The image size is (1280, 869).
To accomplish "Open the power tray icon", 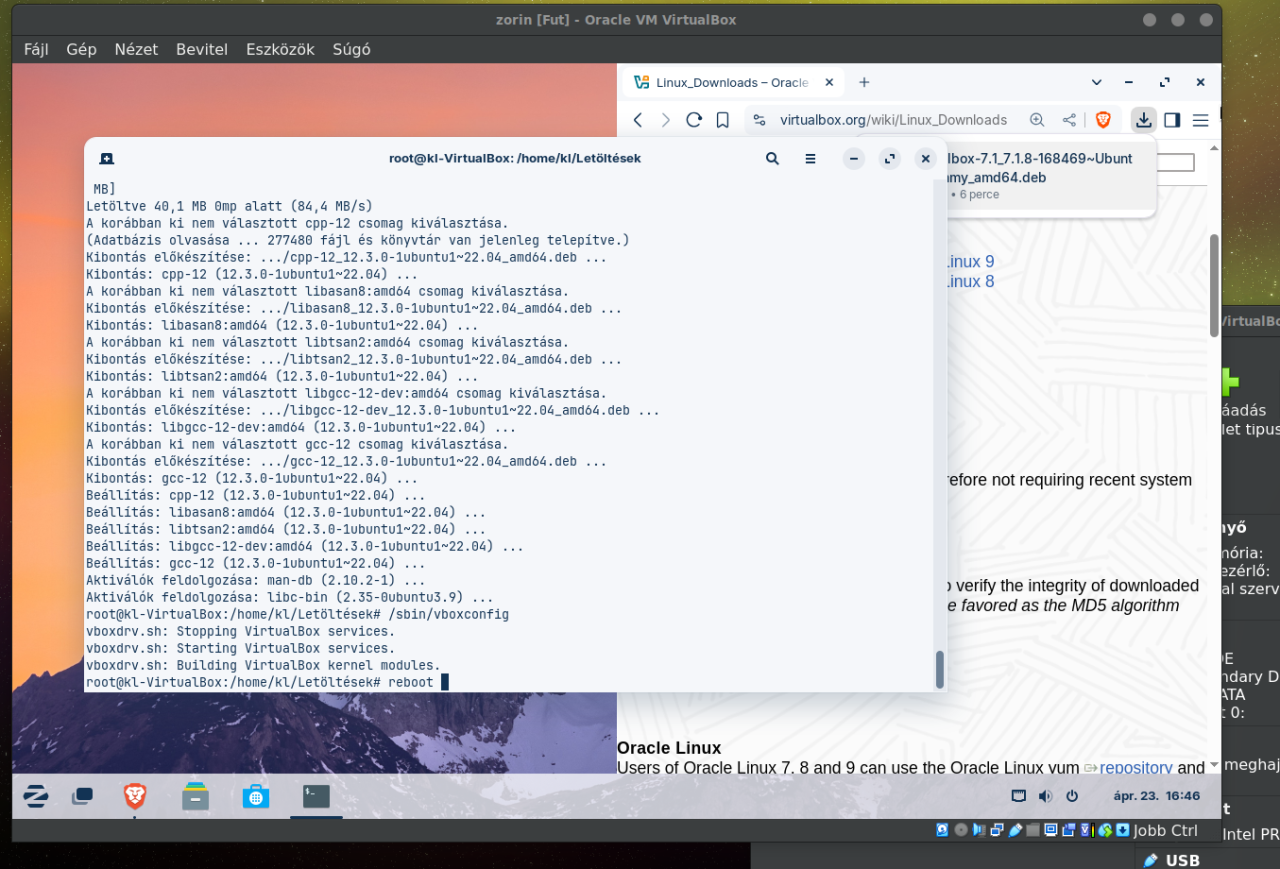I will point(1072,797).
